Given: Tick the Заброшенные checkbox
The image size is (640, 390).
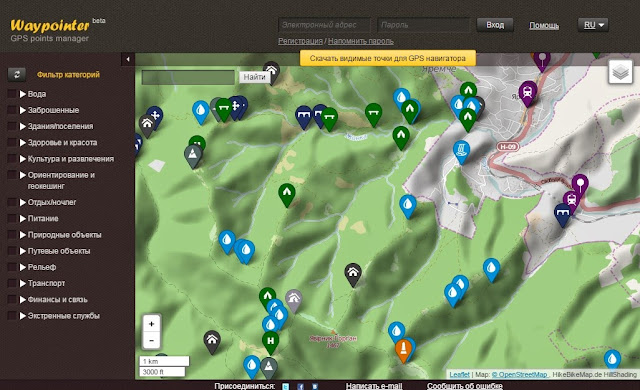Looking at the screenshot, I should click(12, 110).
